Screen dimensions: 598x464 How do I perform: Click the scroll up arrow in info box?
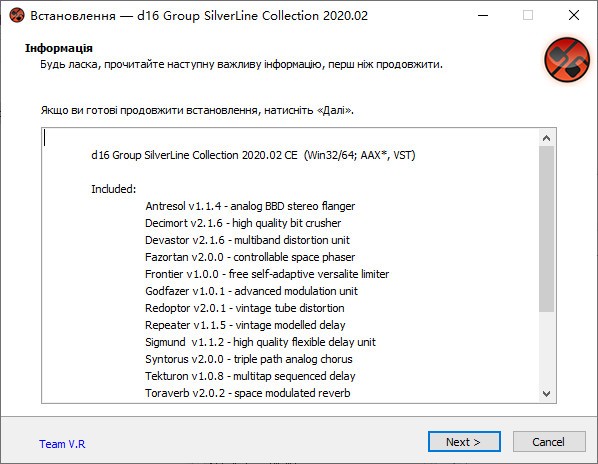pos(546,138)
